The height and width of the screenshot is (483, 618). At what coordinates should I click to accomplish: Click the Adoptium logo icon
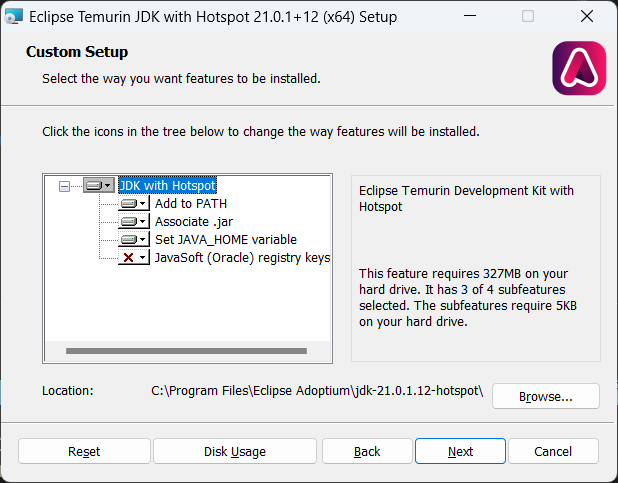pos(579,68)
